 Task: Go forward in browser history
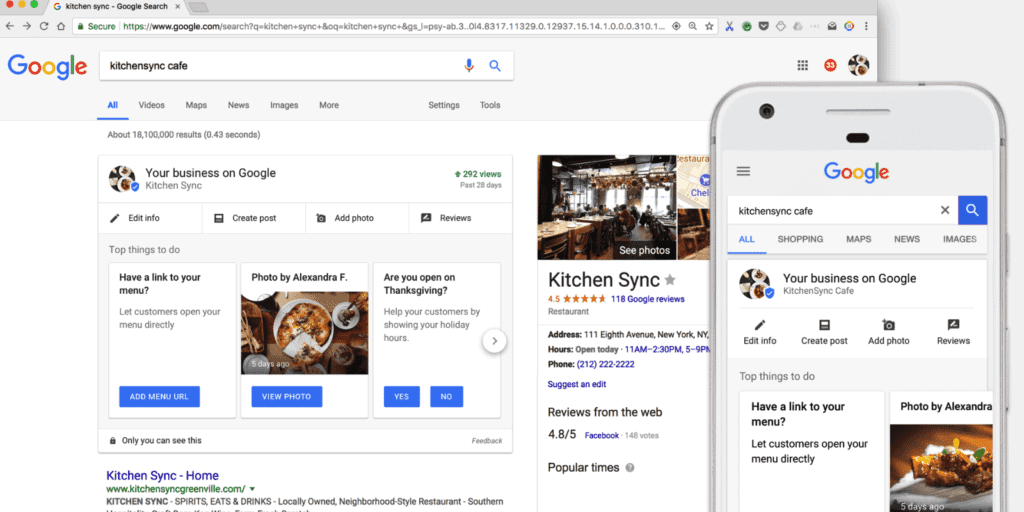click(x=27, y=26)
